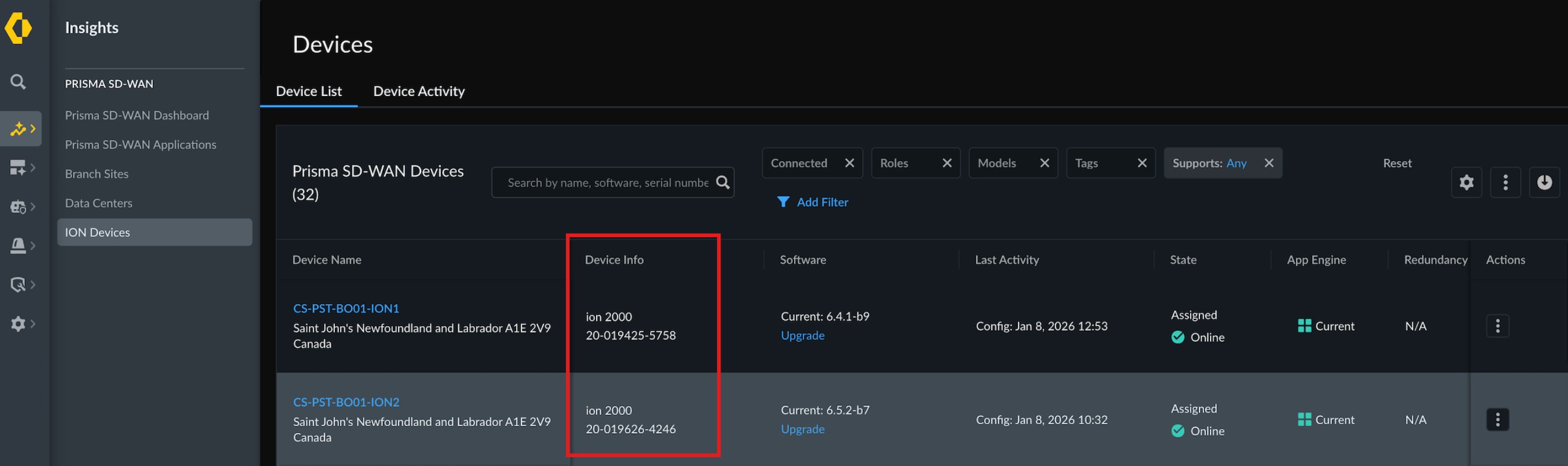
Task: Reset all filters
Action: click(x=1397, y=162)
